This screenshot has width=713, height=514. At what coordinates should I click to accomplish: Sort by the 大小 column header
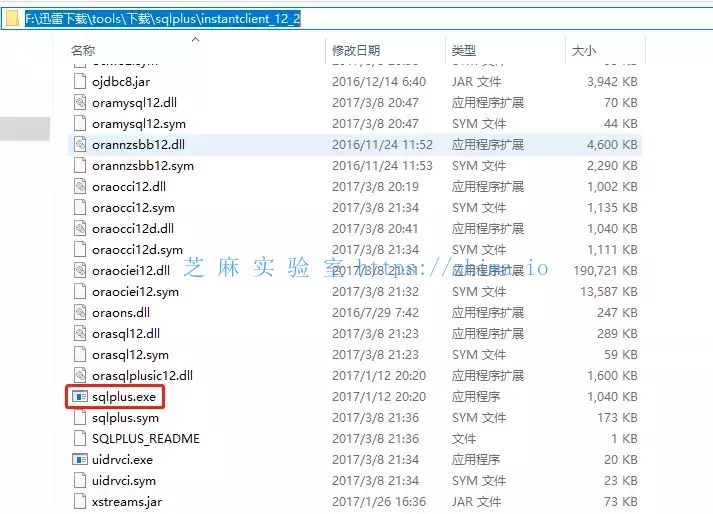click(x=583, y=50)
